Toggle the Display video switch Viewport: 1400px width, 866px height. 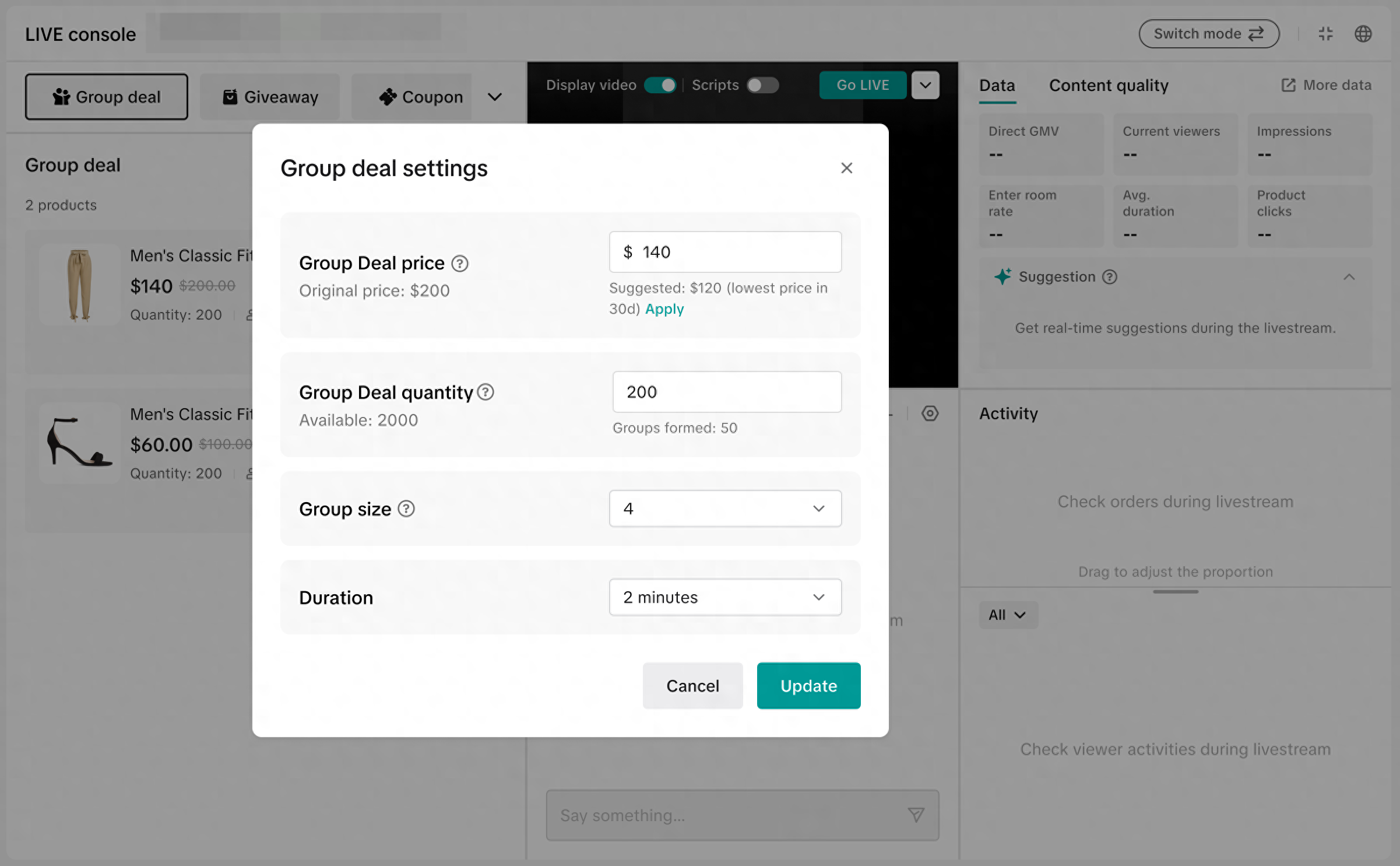click(x=660, y=85)
